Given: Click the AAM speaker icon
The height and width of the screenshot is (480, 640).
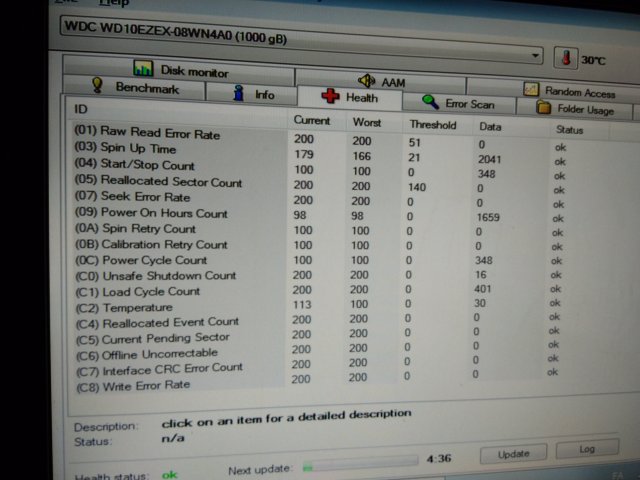Looking at the screenshot, I should click(x=366, y=79).
